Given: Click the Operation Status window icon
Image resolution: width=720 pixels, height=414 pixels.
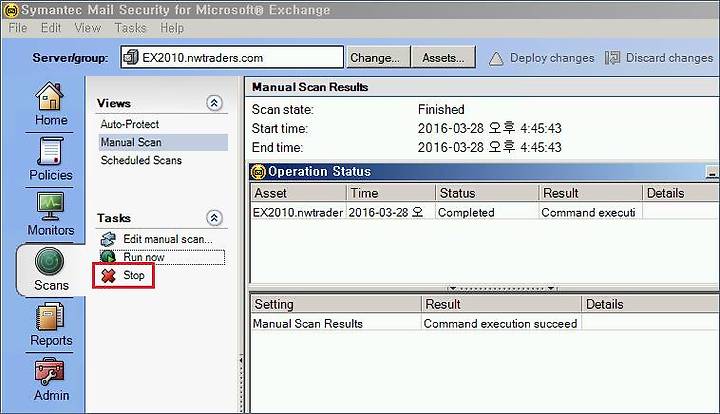Looking at the screenshot, I should pos(259,172).
